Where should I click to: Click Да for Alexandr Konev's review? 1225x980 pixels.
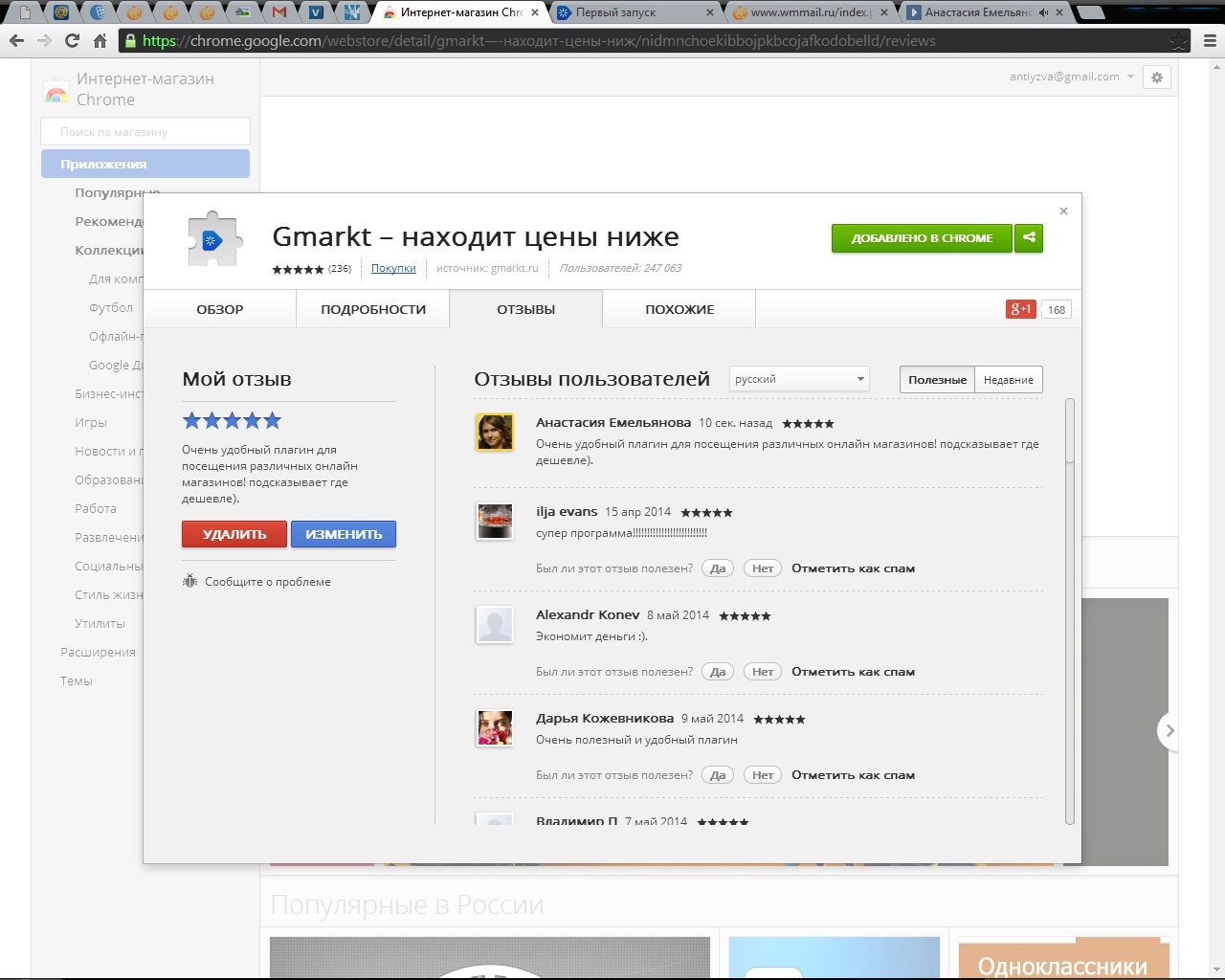[718, 672]
